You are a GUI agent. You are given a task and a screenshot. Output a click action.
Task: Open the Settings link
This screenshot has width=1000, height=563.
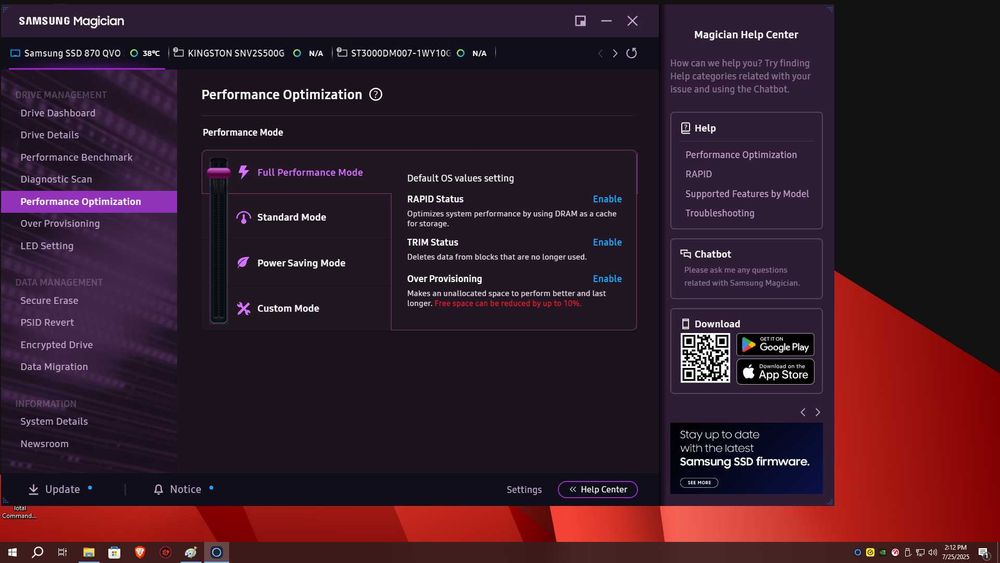coord(524,490)
